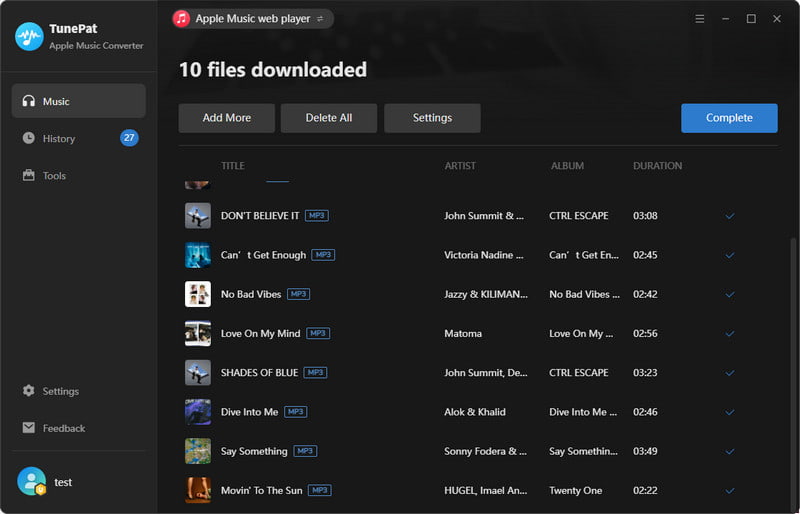
Task: Open the Tools sidebar item
Action: click(79, 175)
